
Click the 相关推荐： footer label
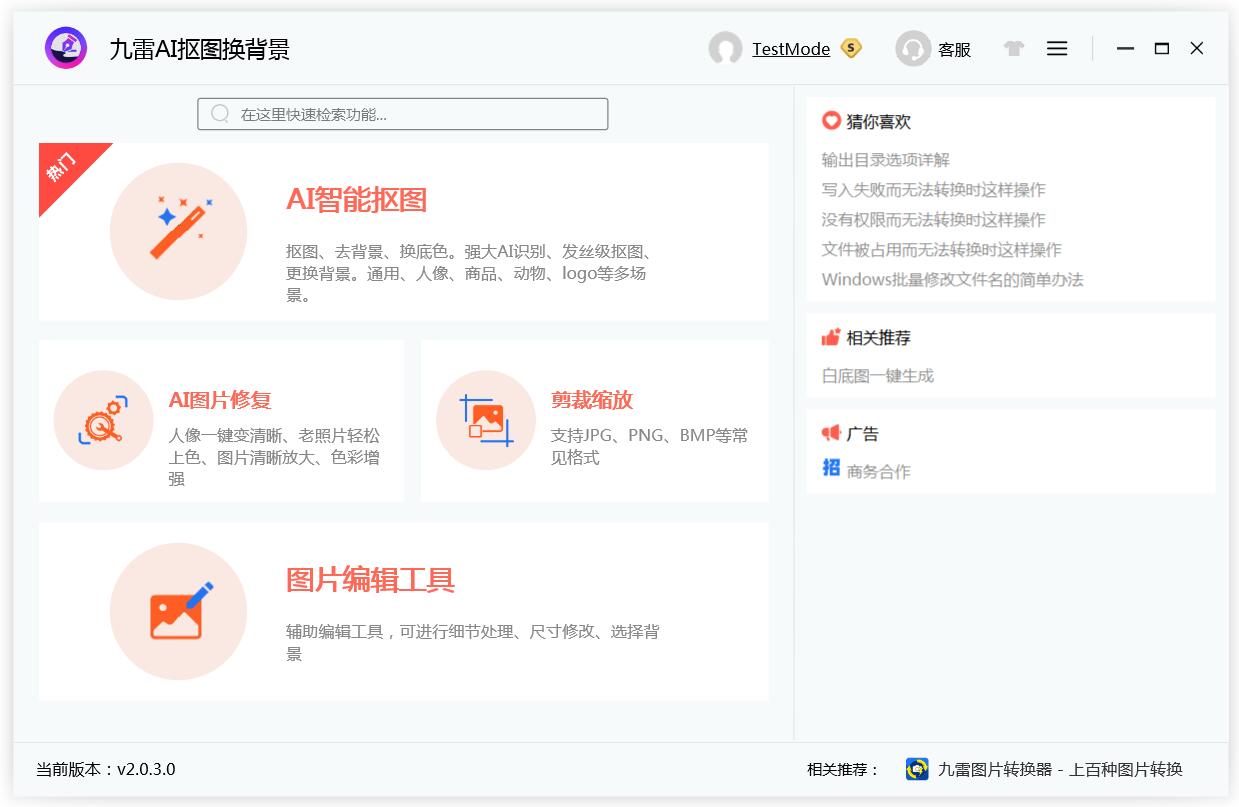(x=843, y=769)
